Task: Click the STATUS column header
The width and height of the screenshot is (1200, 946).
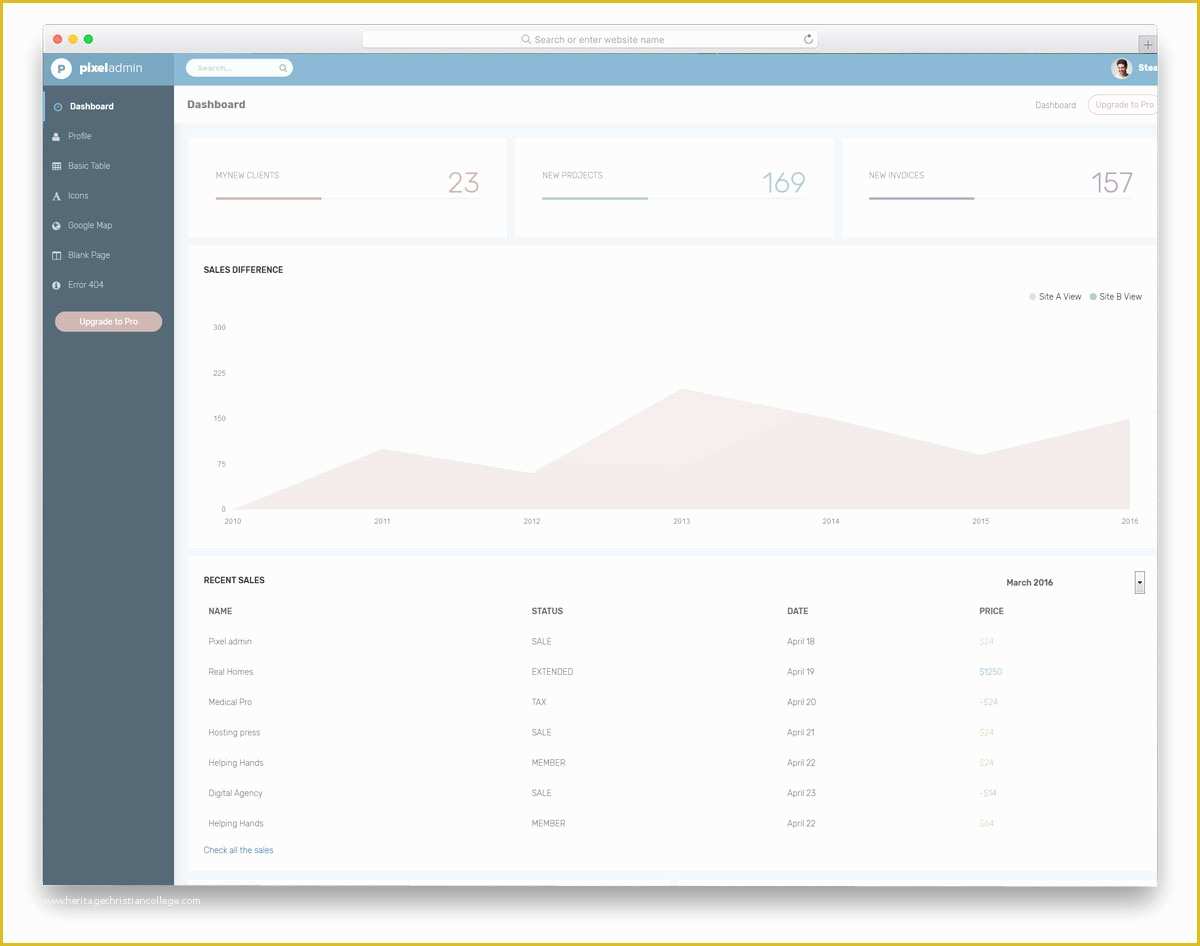Action: coord(547,611)
